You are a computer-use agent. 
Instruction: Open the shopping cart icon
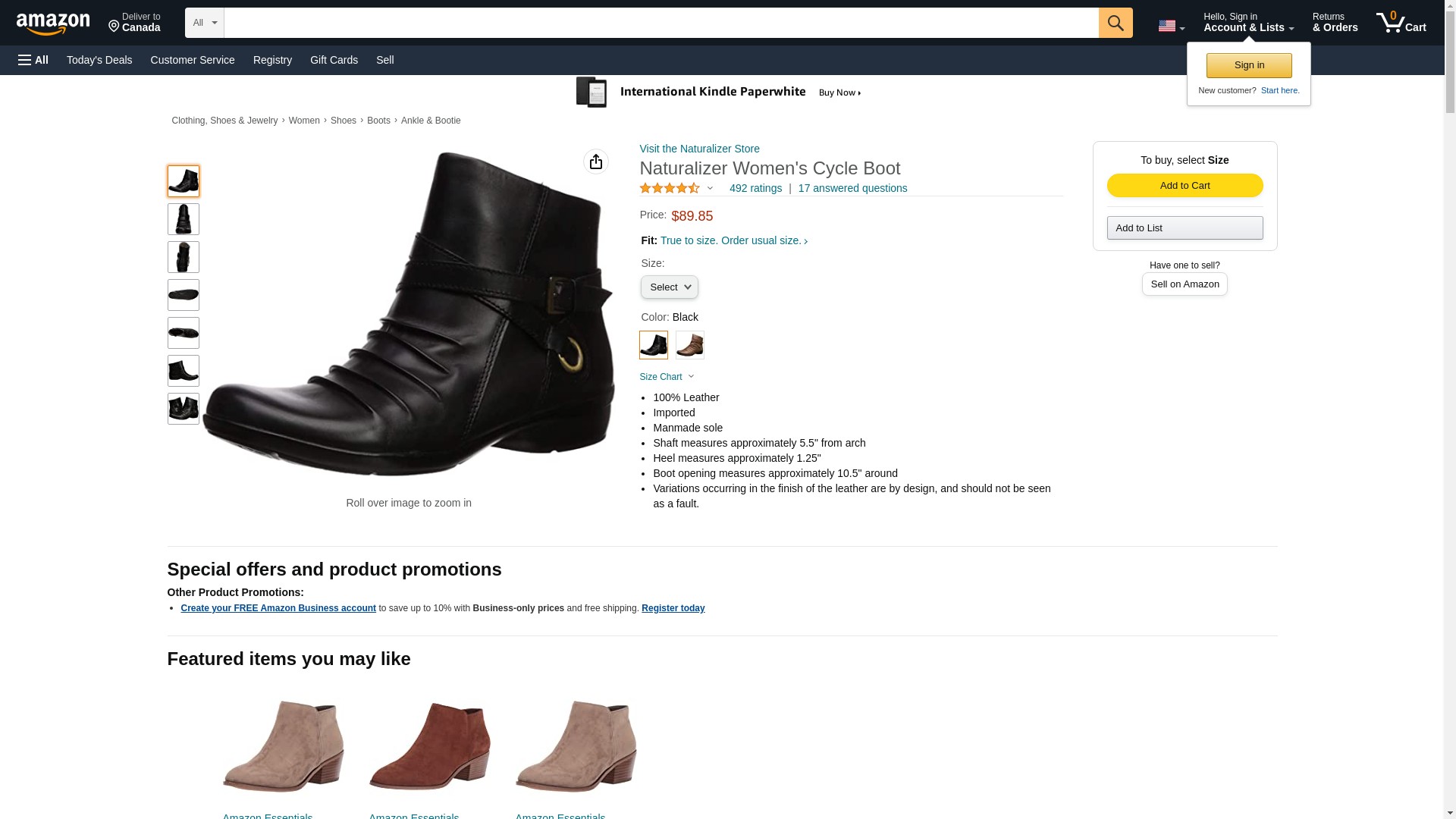click(x=1401, y=23)
